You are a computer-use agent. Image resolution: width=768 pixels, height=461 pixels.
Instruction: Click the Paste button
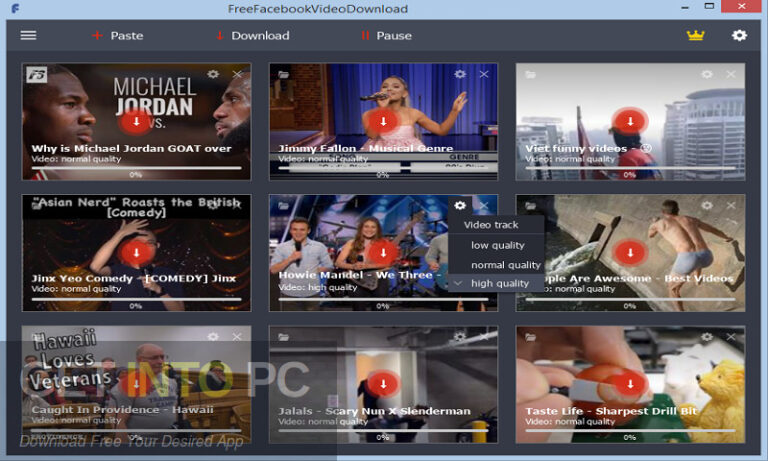click(118, 35)
